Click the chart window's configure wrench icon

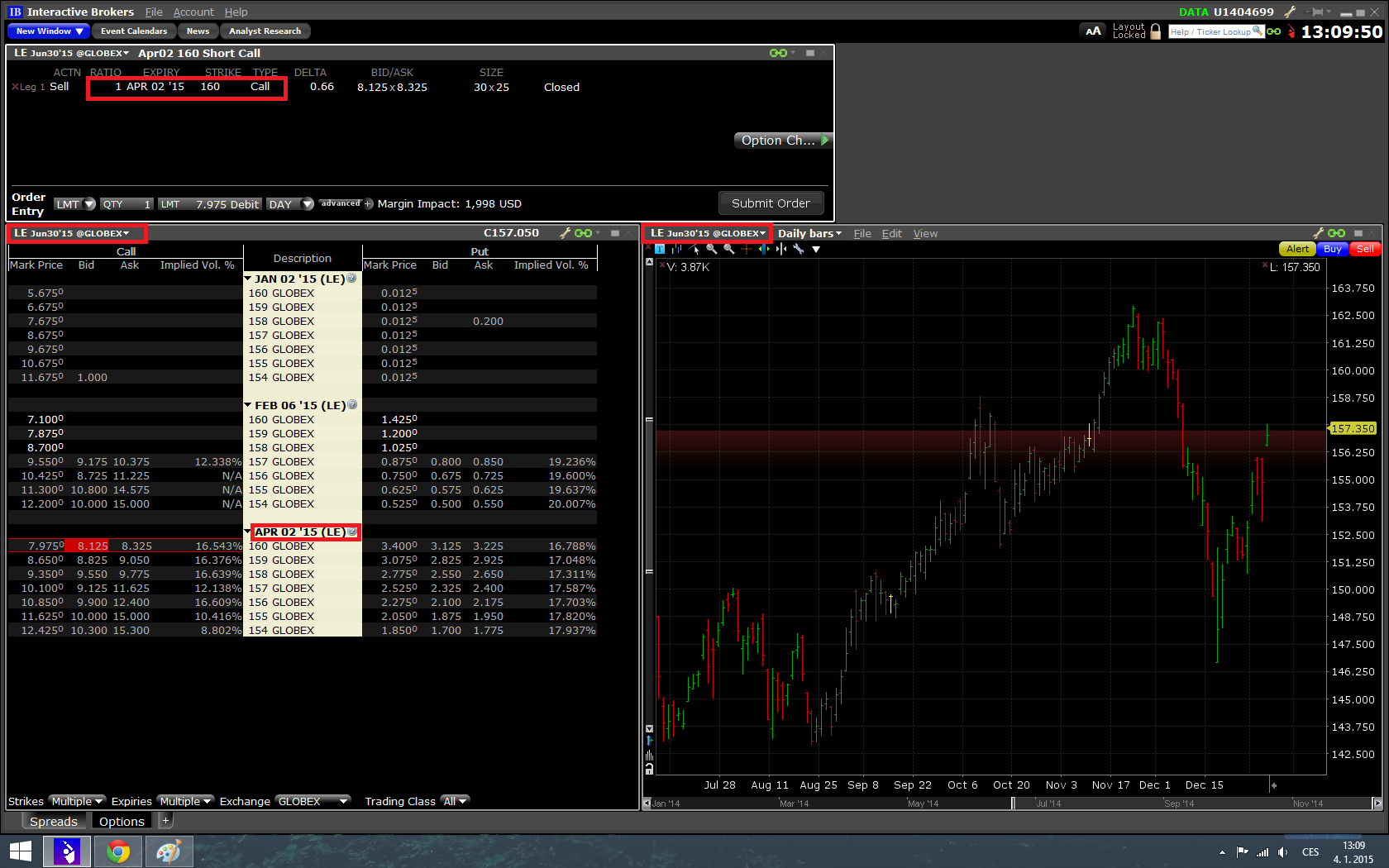1318,234
